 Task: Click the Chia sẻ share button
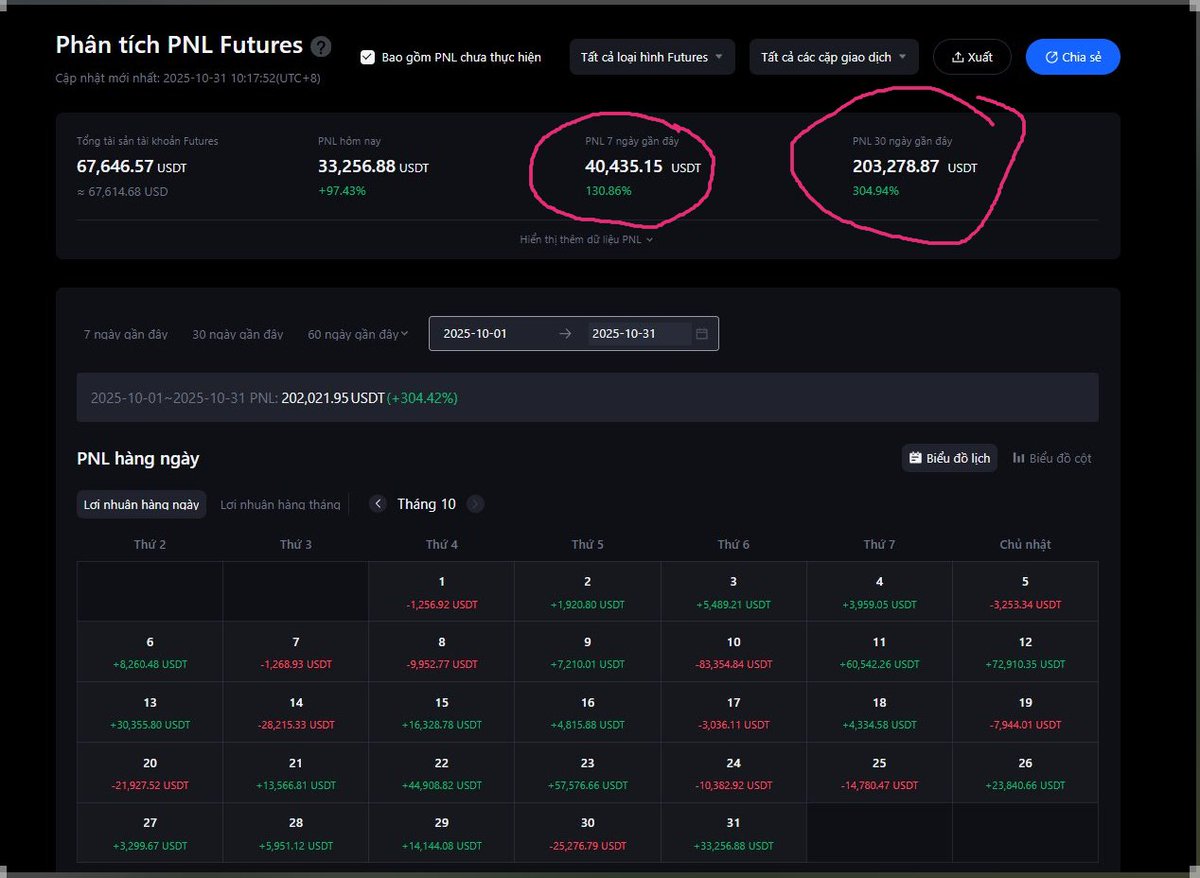click(x=1073, y=57)
